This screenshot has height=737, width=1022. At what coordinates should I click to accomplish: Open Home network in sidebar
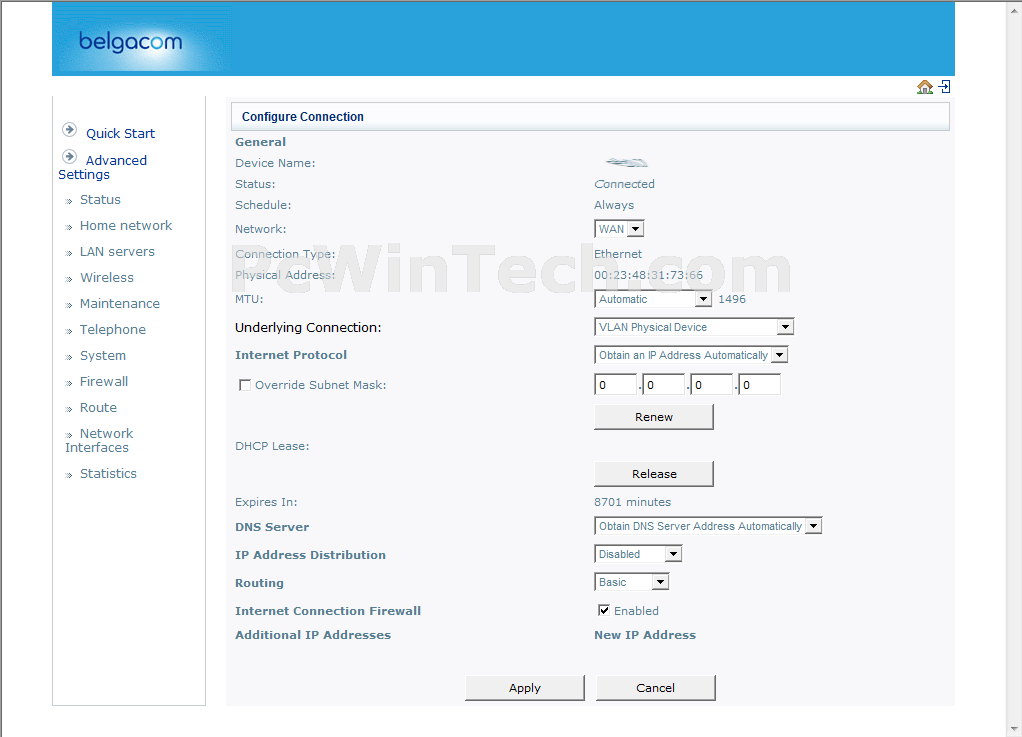tap(126, 225)
